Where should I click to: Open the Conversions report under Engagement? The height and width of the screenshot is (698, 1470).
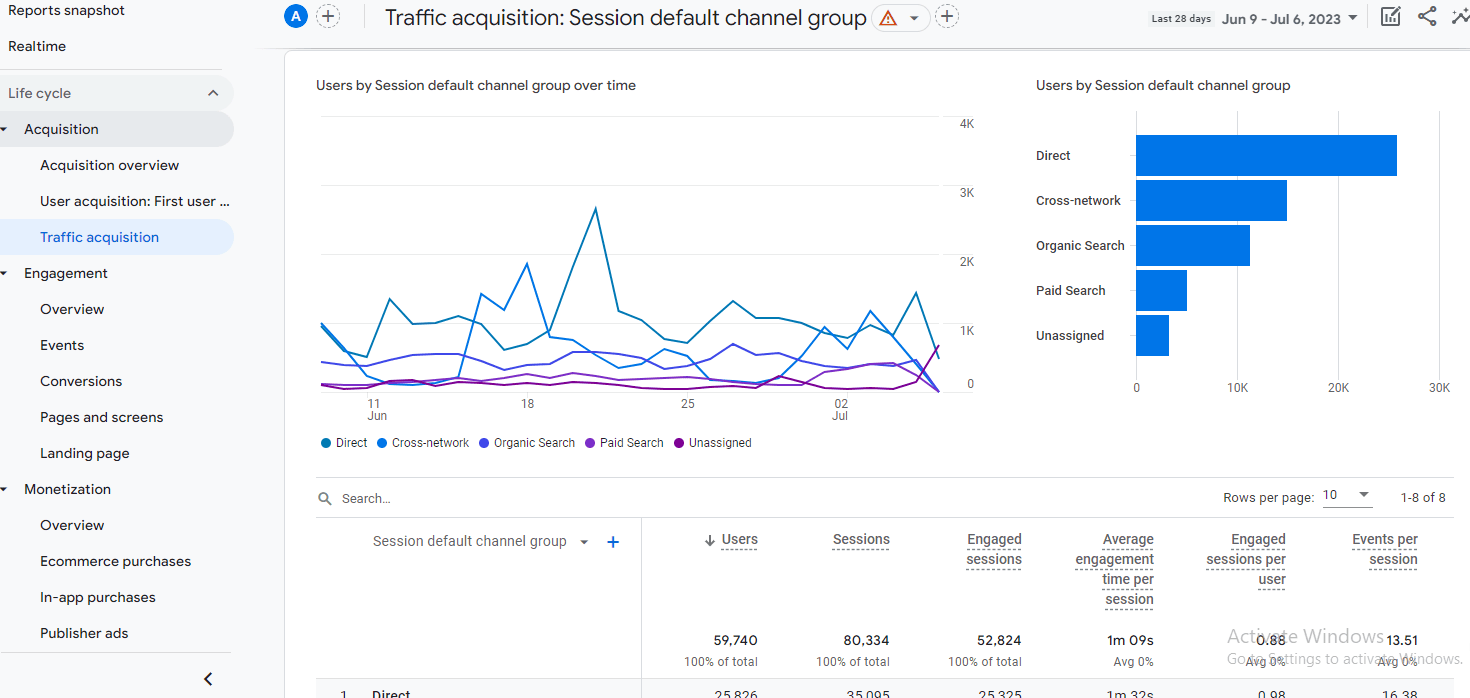(x=81, y=381)
